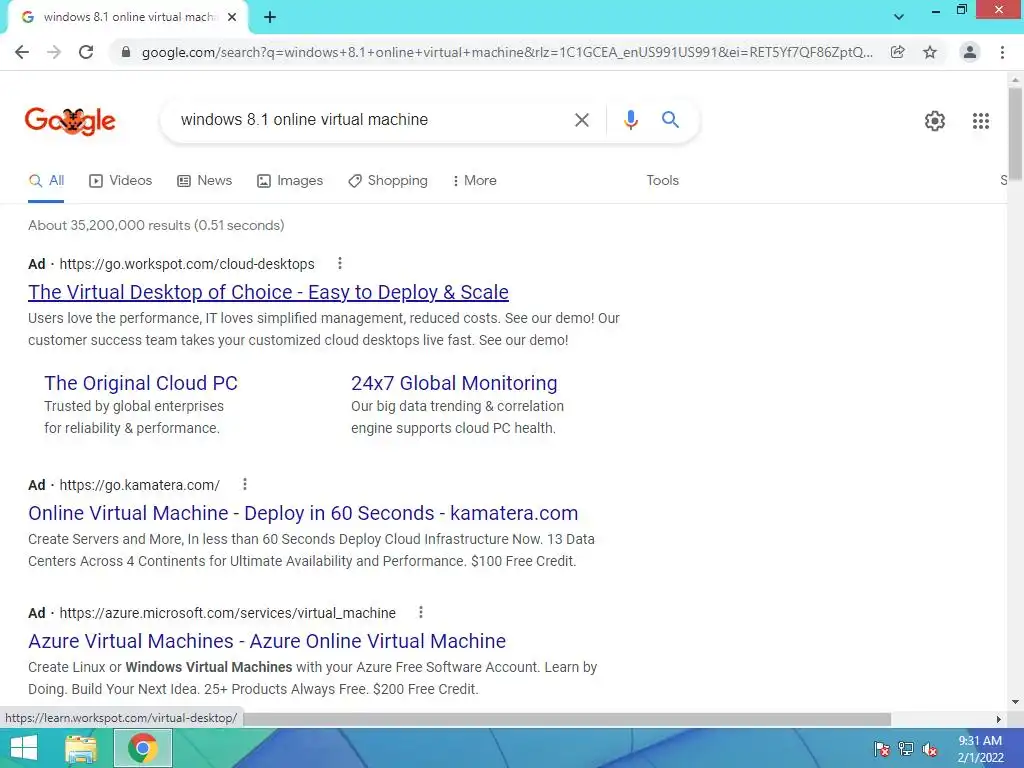Click the search query input field
1024x768 pixels.
[x=372, y=120]
